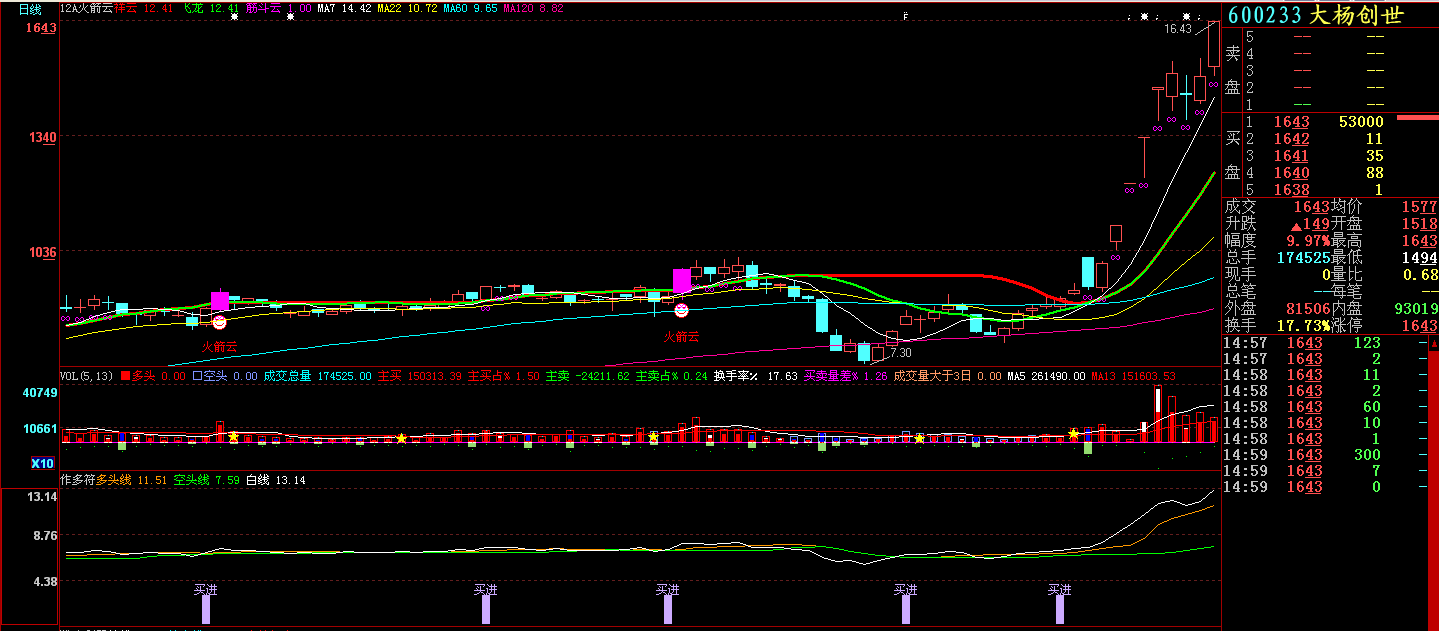This screenshot has width=1439, height=631.
Task: Select the 12A火箭云 indicator name
Action: pos(86,7)
